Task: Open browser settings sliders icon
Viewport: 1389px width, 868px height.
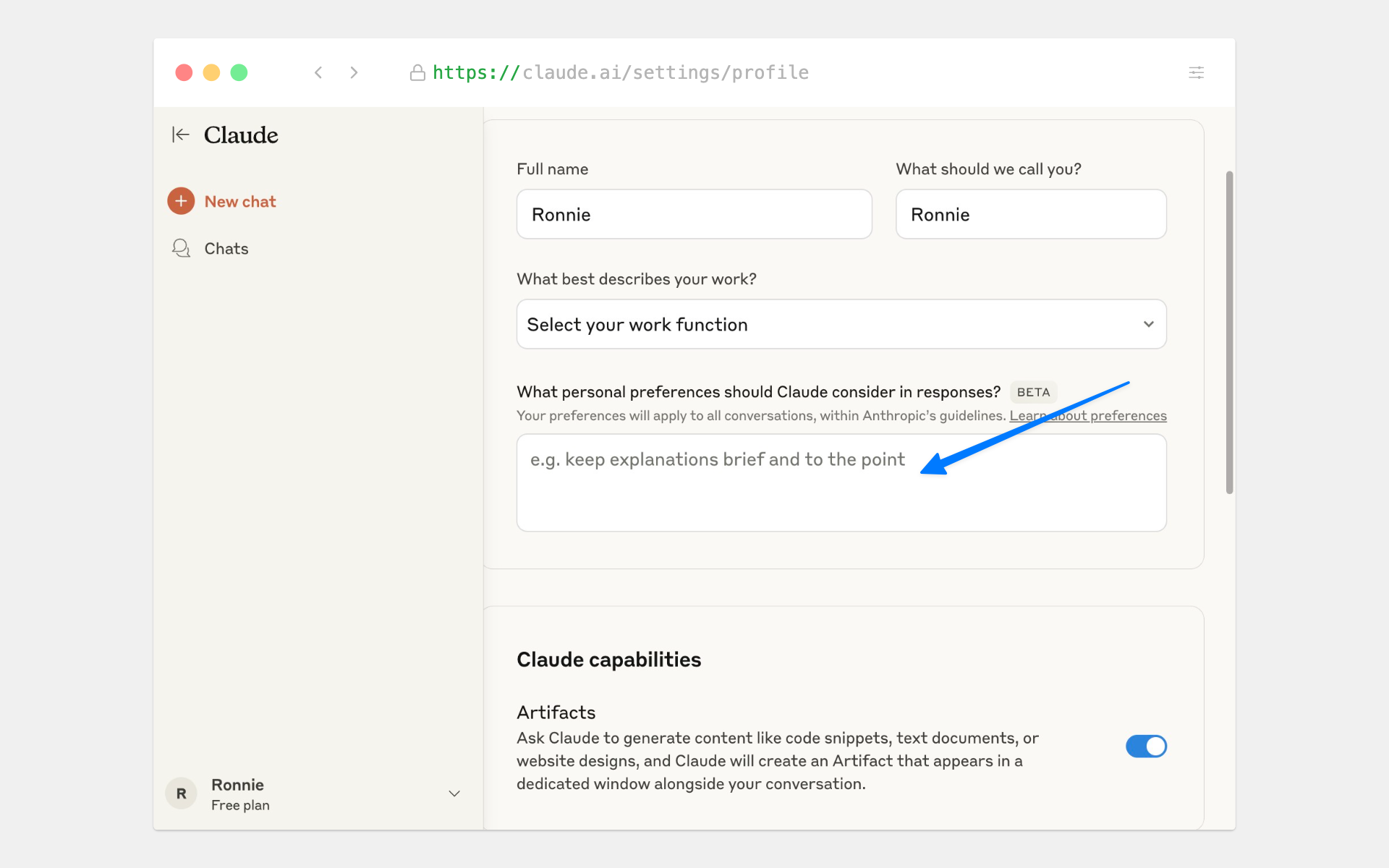Action: pyautogui.click(x=1196, y=72)
